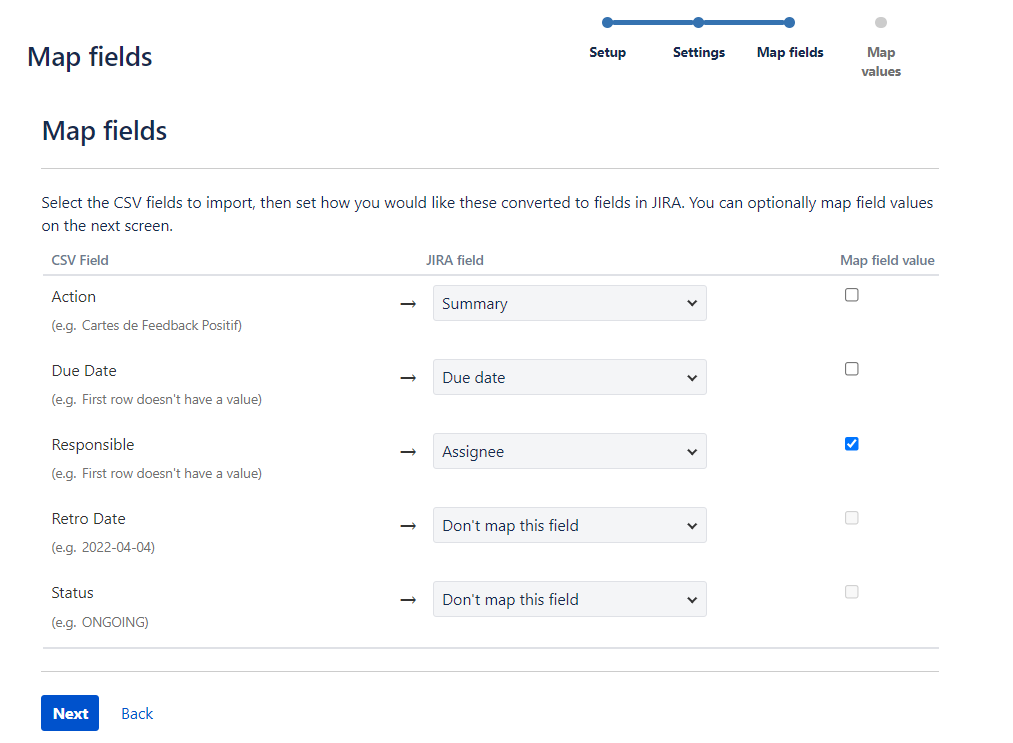1013x743 pixels.
Task: Select the Setup step label
Action: (x=607, y=52)
